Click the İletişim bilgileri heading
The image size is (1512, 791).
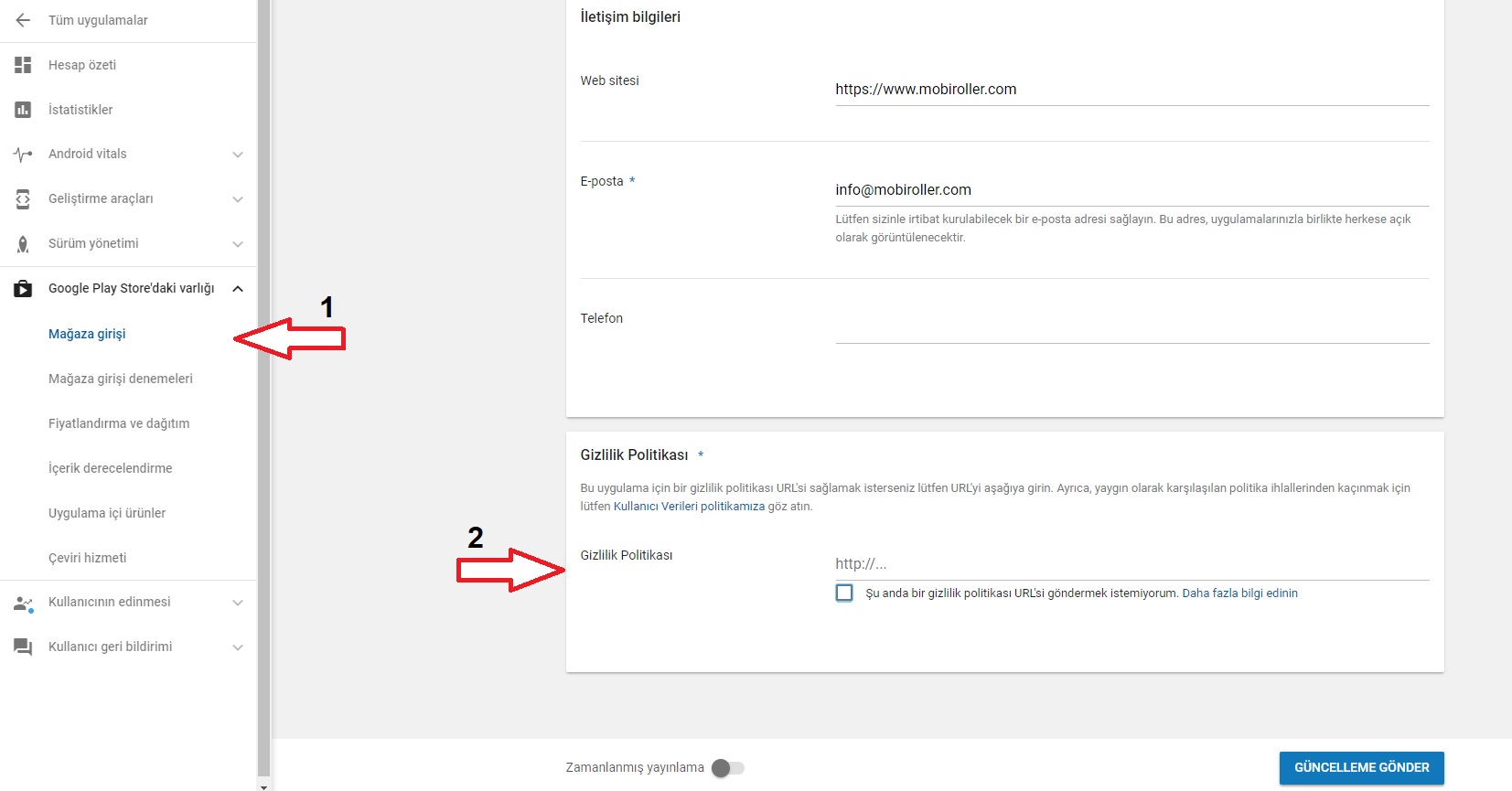[630, 16]
